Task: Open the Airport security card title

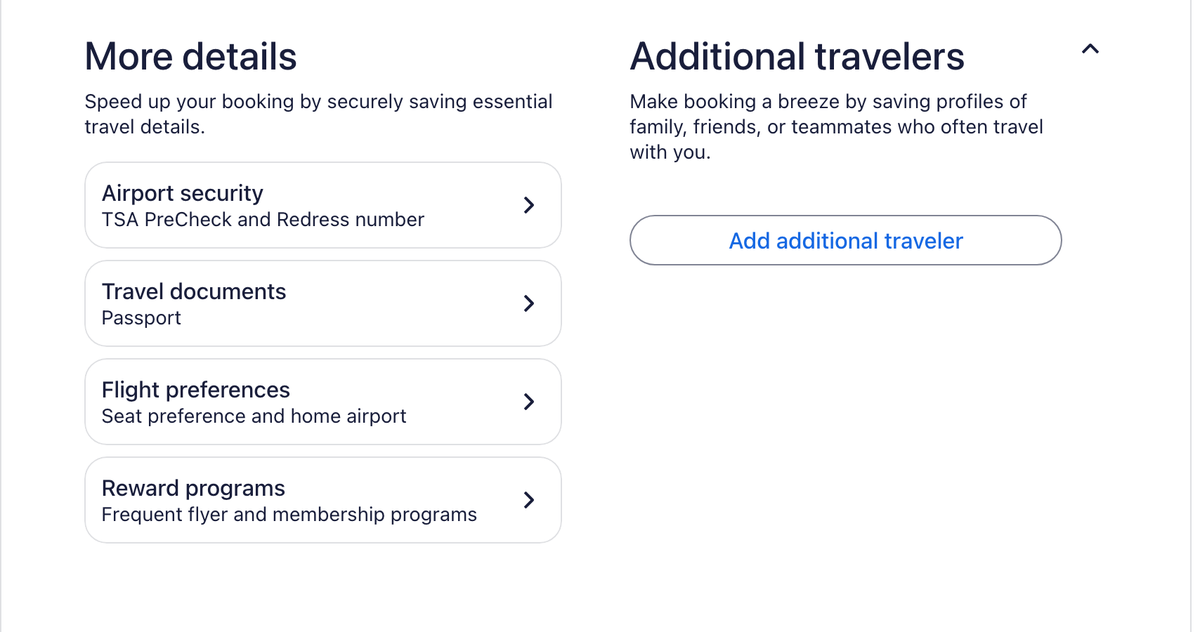Action: click(182, 193)
